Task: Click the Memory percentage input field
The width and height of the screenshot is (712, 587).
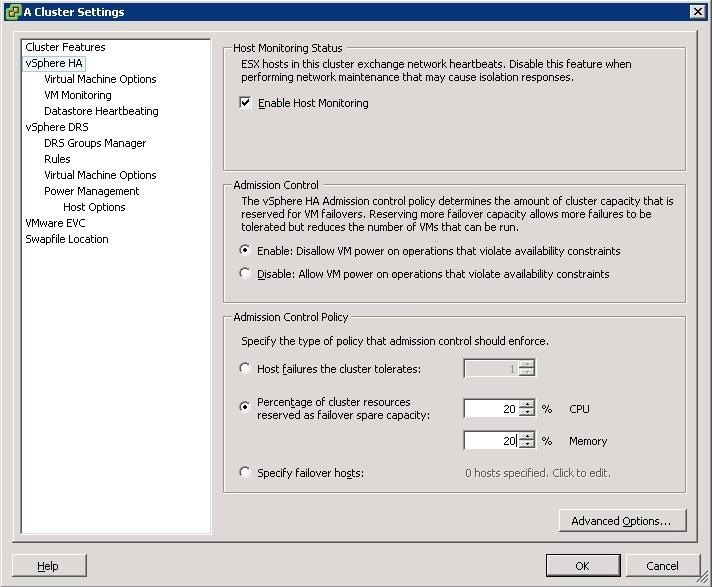Action: 491,440
